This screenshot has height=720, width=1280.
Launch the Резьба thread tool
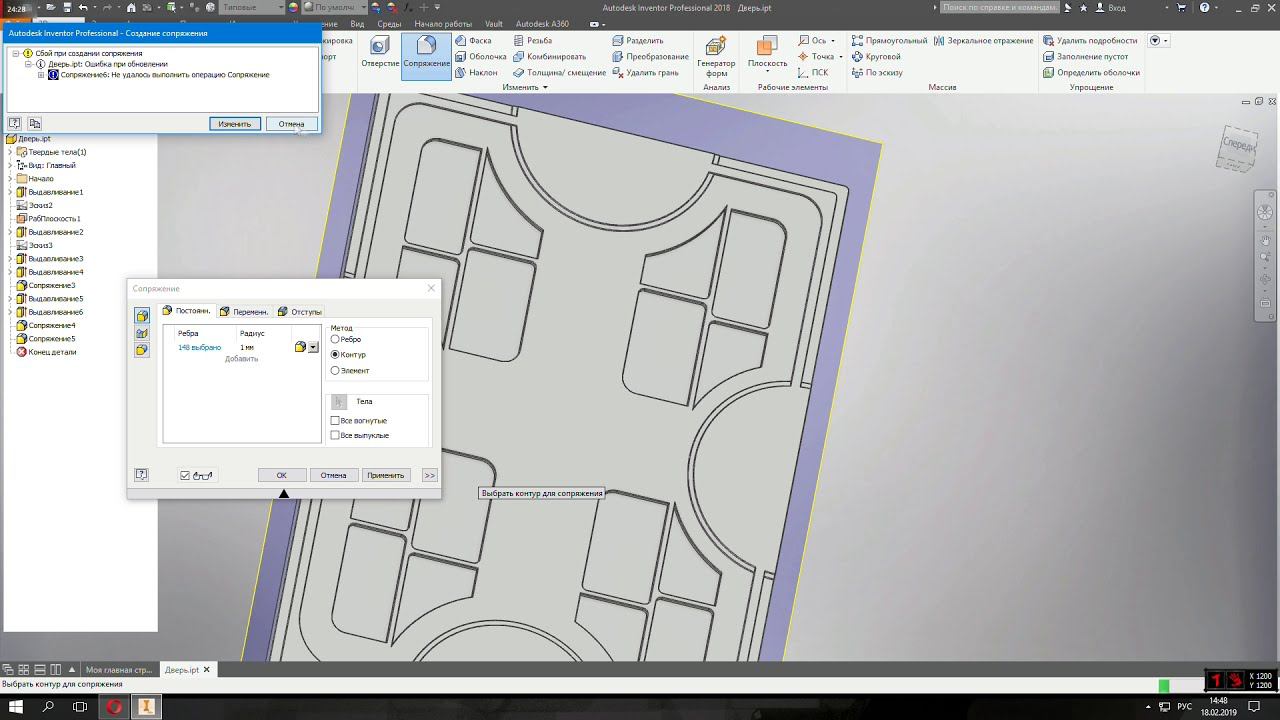(532, 41)
